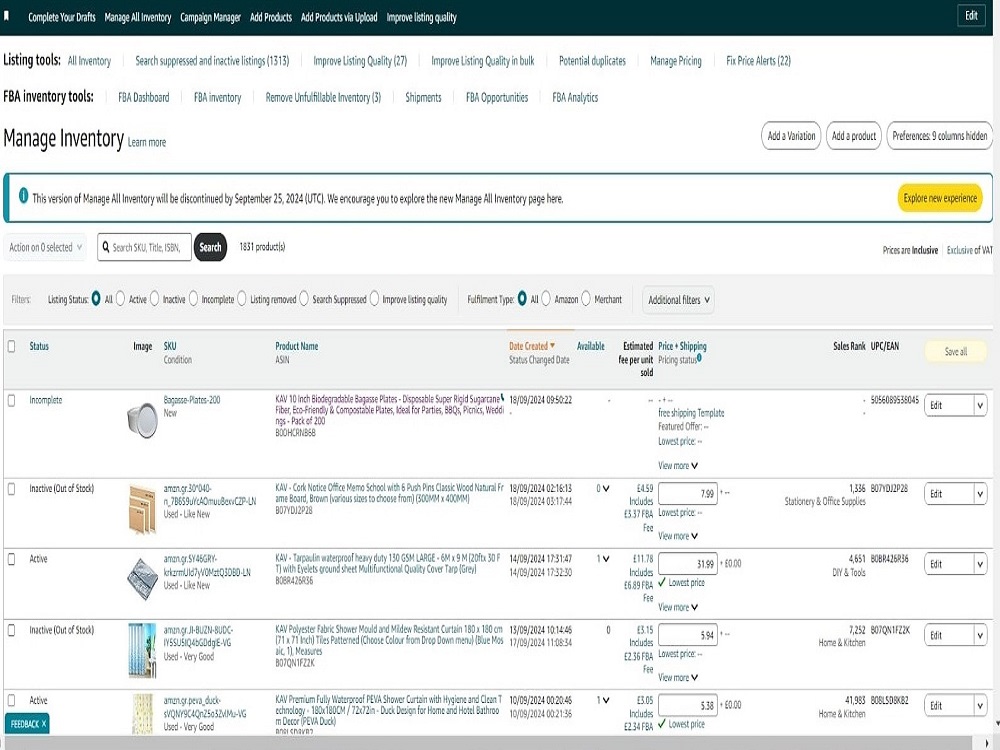
Task: Open Remove Unfulfillable Inventory (3) link
Action: tap(323, 98)
